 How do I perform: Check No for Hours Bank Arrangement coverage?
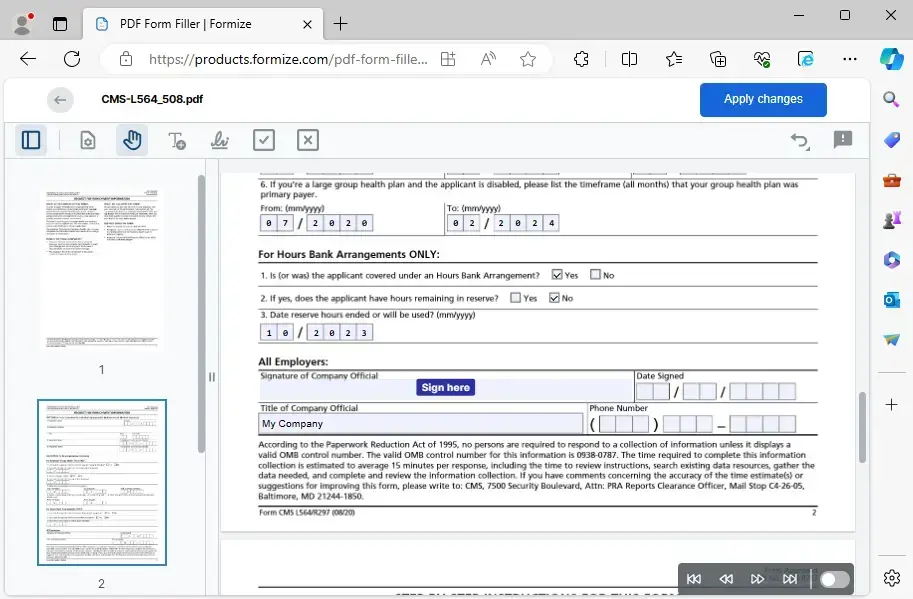pos(594,275)
